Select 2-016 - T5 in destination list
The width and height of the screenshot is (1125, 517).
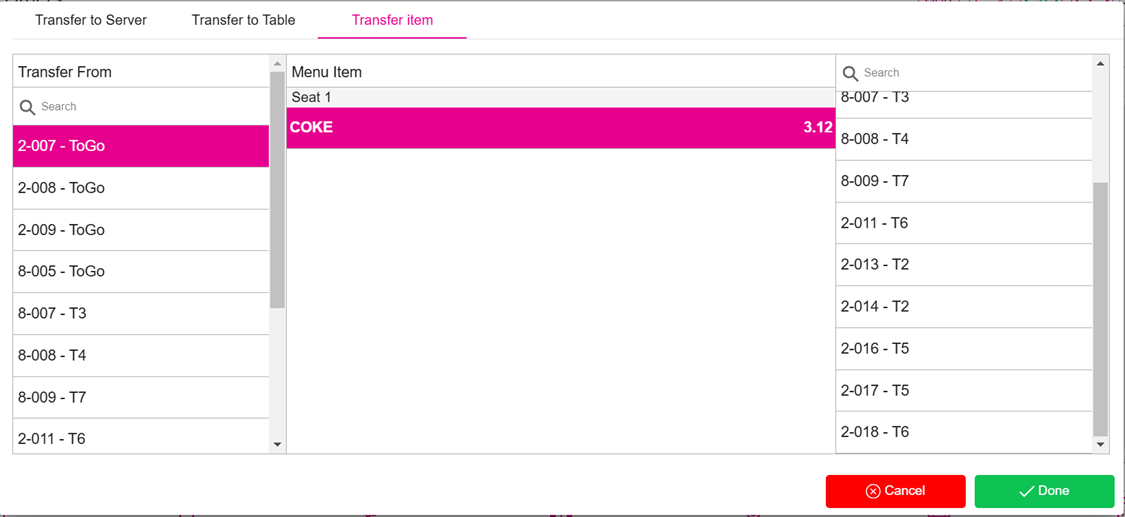tap(963, 349)
